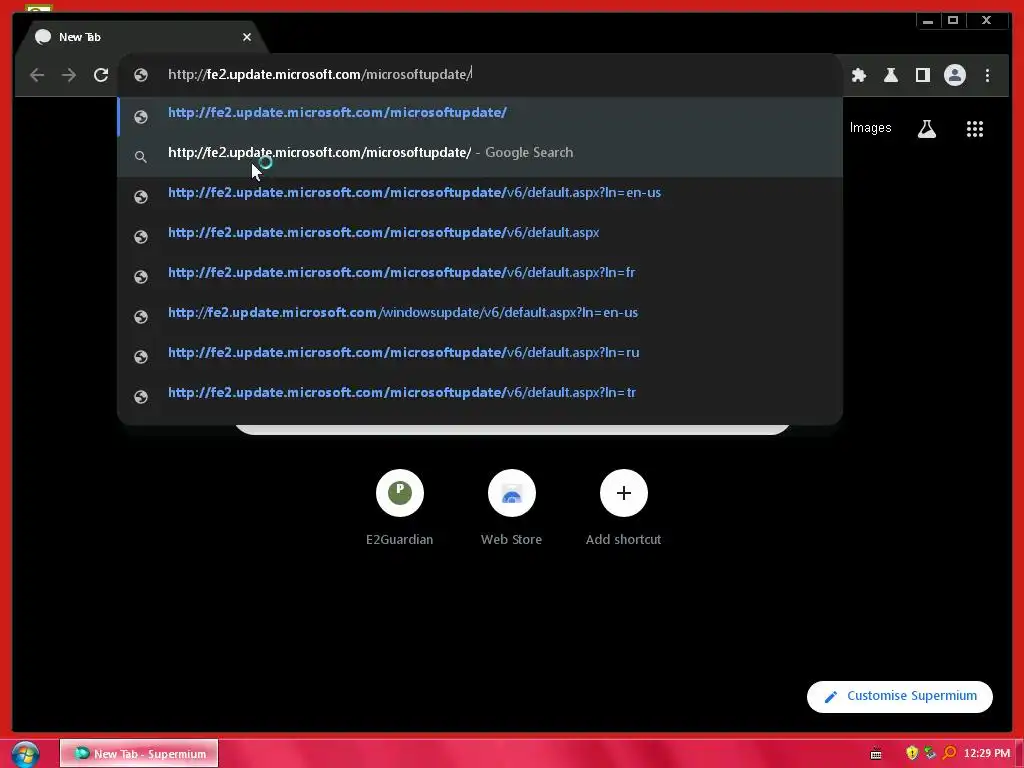This screenshot has height=768, width=1024.
Task: Click the globe icon beside the windowsupdate suggestion
Action: 140,316
